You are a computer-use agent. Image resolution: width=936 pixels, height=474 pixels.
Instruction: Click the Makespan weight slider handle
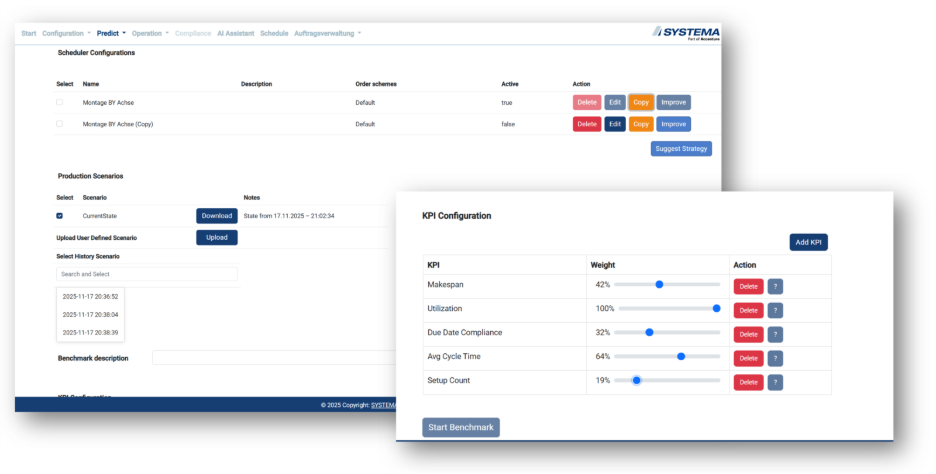[659, 284]
